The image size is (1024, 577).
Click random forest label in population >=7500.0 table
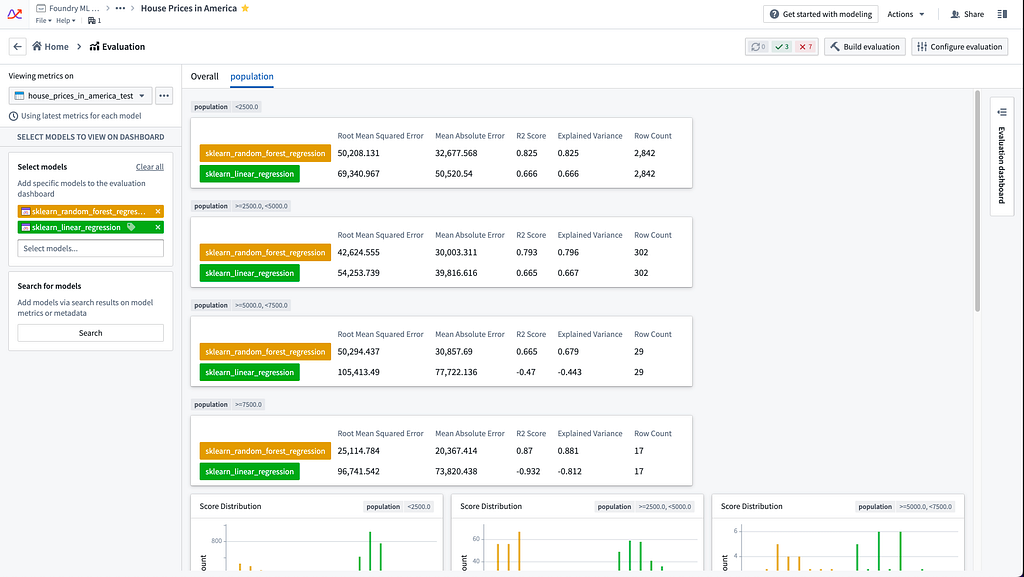click(x=265, y=451)
